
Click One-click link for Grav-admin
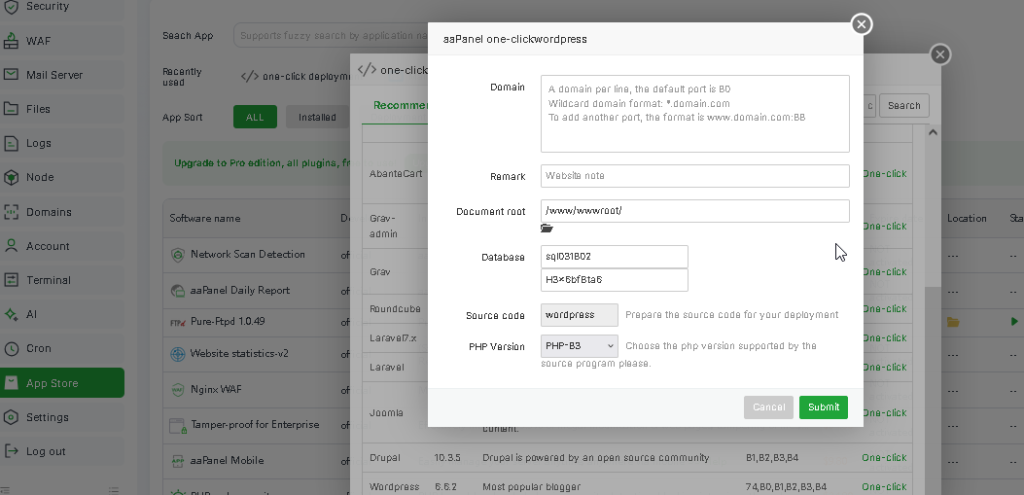pyautogui.click(x=884, y=226)
